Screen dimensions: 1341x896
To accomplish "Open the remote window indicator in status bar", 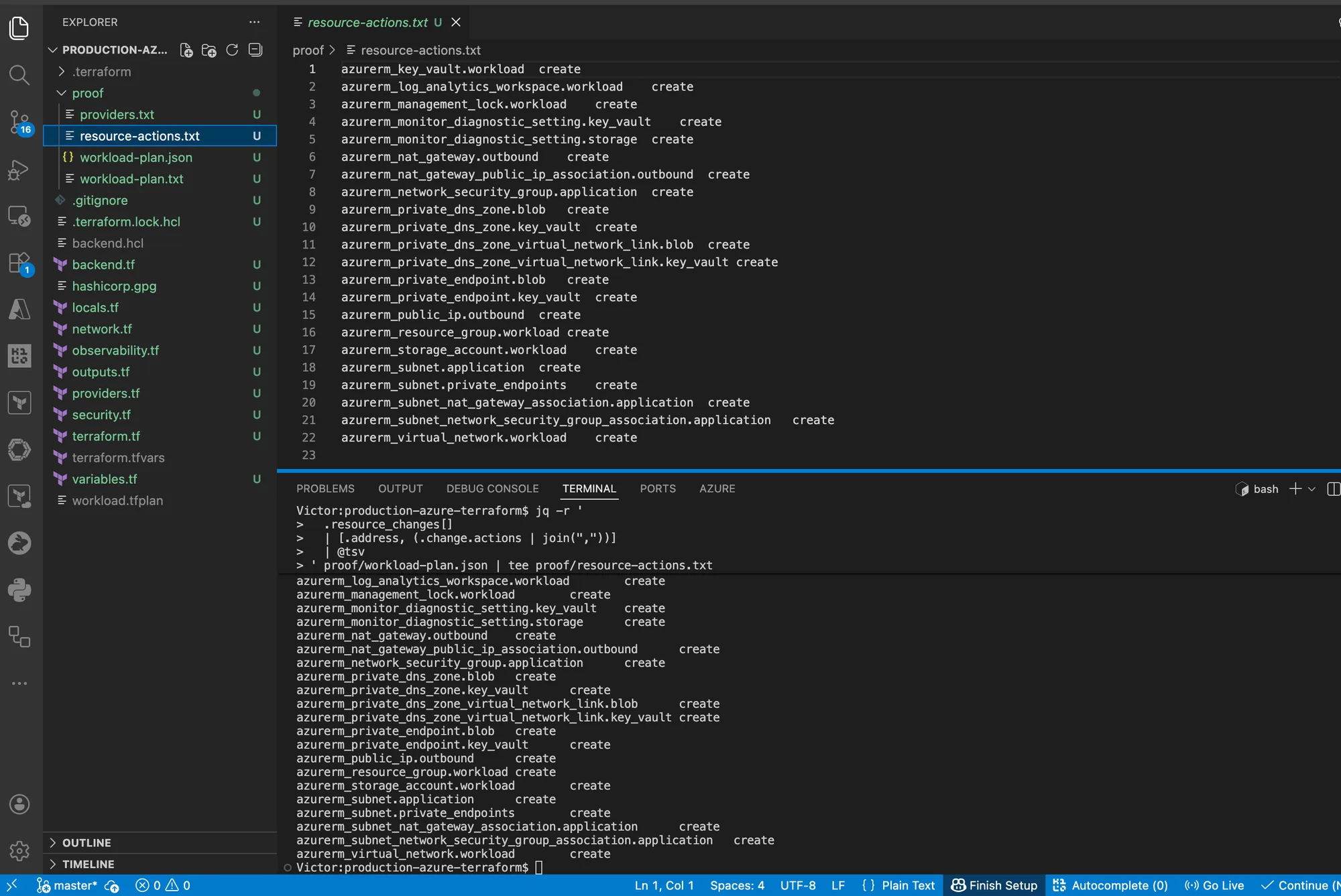I will tap(12, 885).
